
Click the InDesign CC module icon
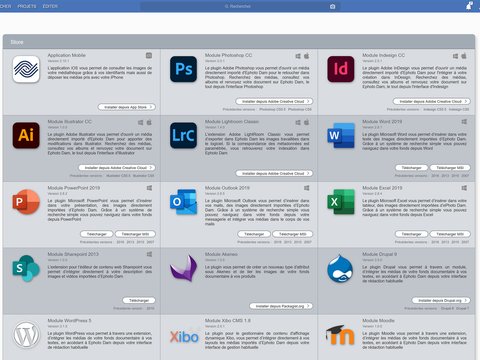[341, 69]
